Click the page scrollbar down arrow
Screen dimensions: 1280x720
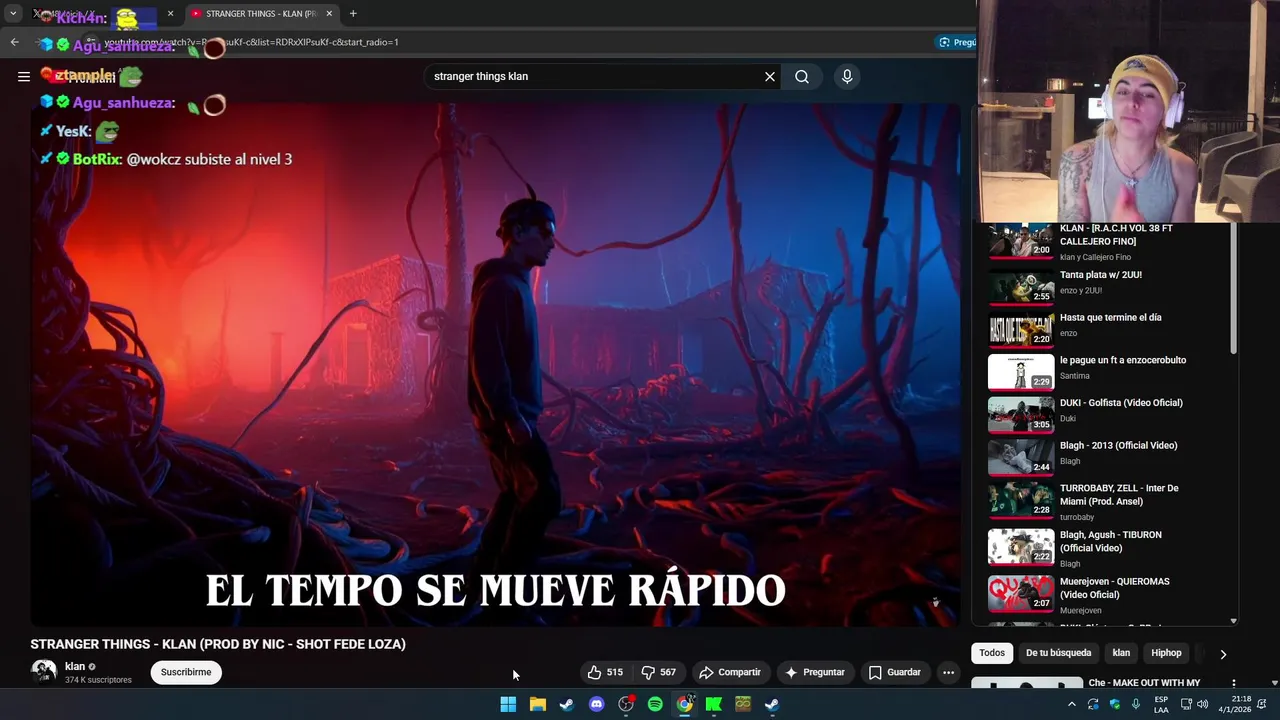(x=1275, y=683)
